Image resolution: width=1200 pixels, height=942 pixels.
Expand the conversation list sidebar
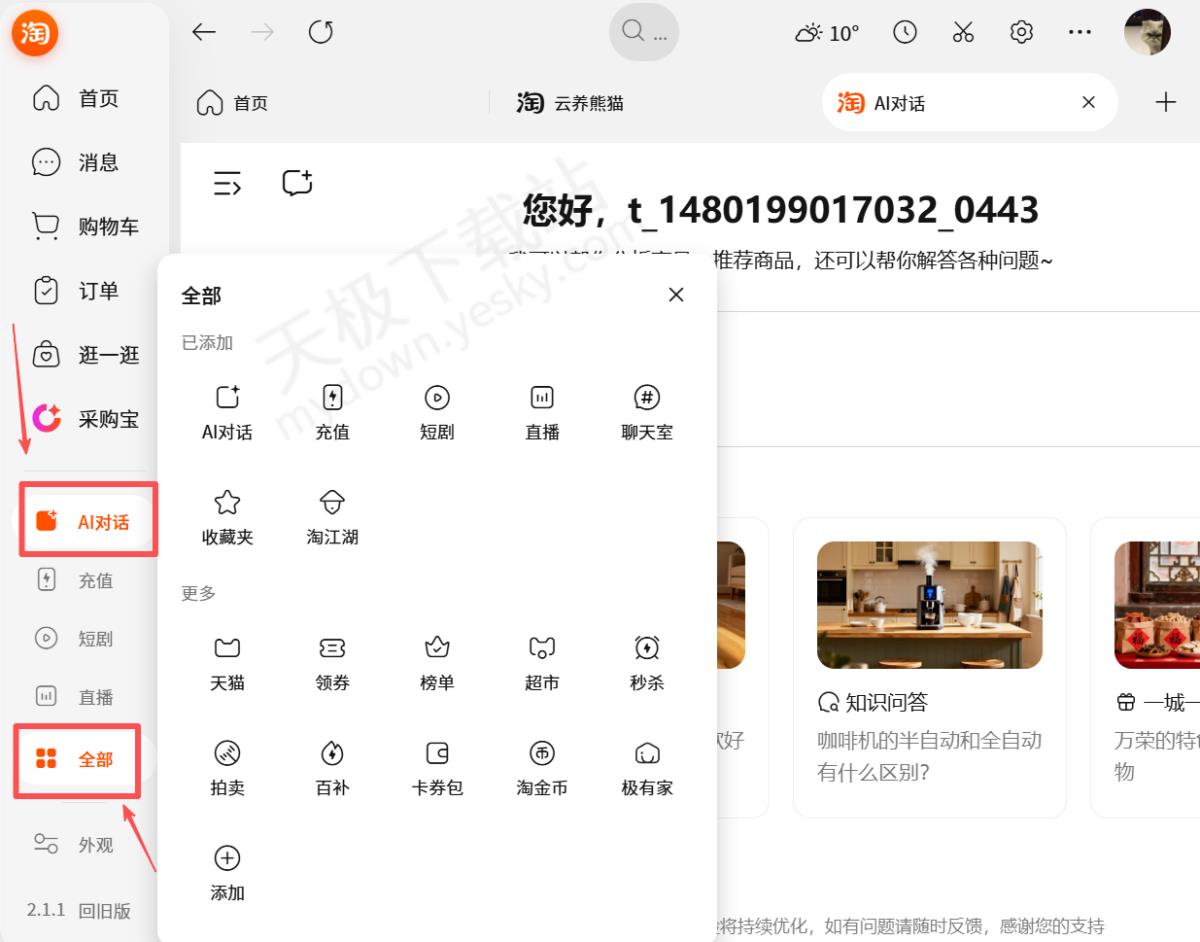(227, 183)
